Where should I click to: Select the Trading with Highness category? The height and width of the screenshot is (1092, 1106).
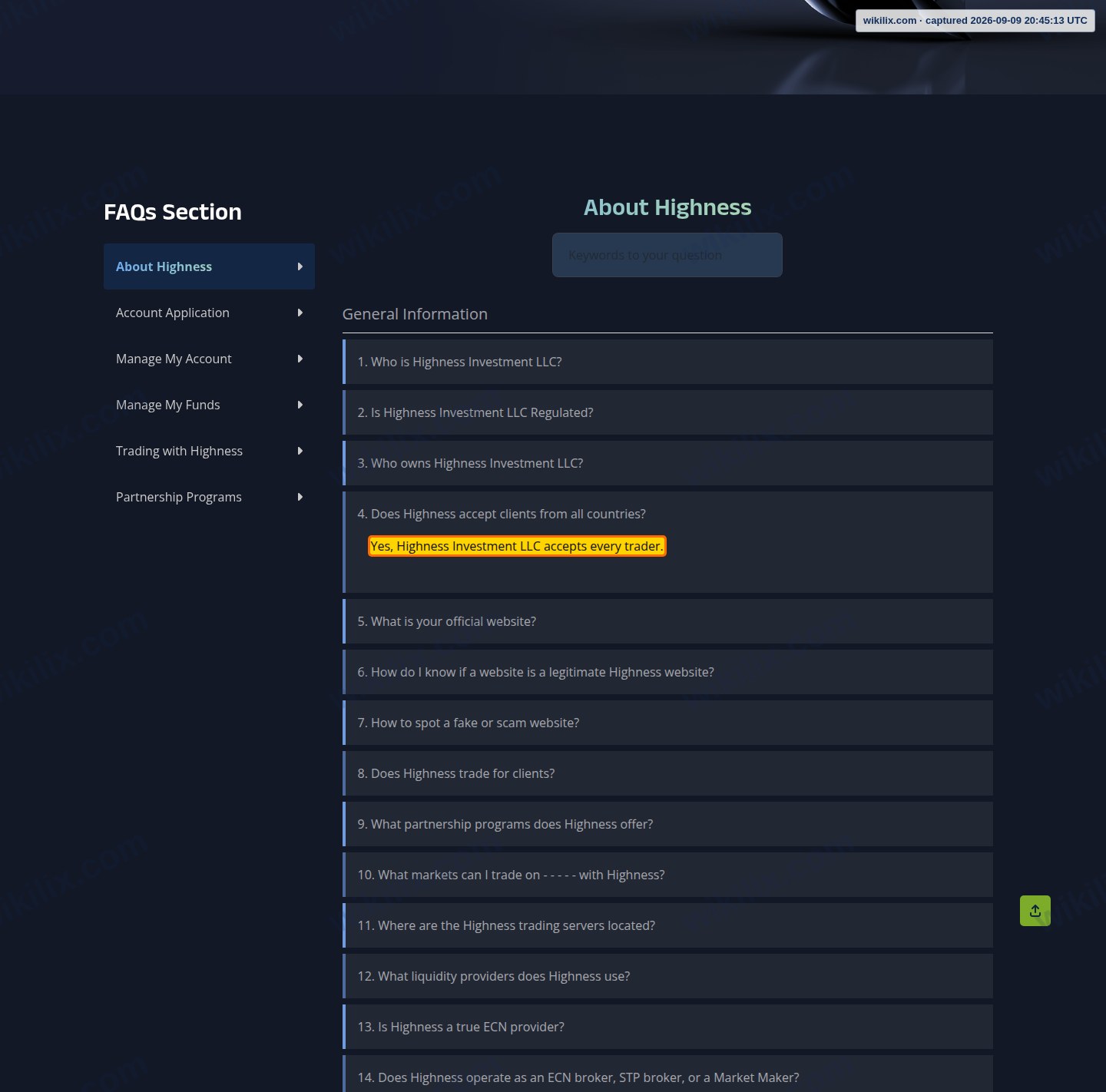[x=209, y=451]
